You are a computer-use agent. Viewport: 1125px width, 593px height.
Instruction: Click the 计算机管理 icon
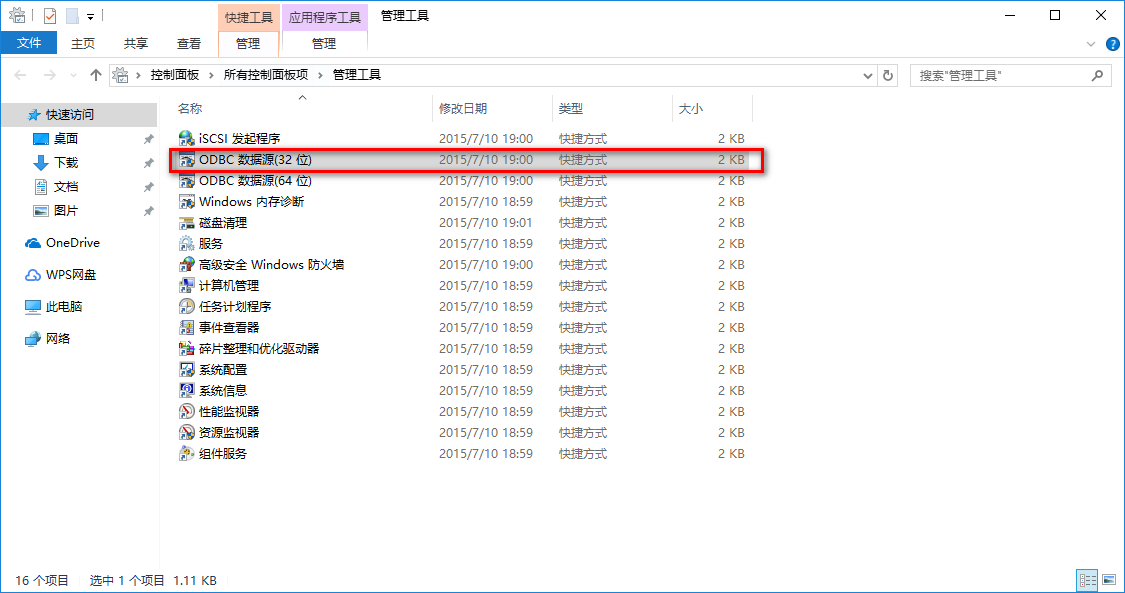click(x=187, y=285)
